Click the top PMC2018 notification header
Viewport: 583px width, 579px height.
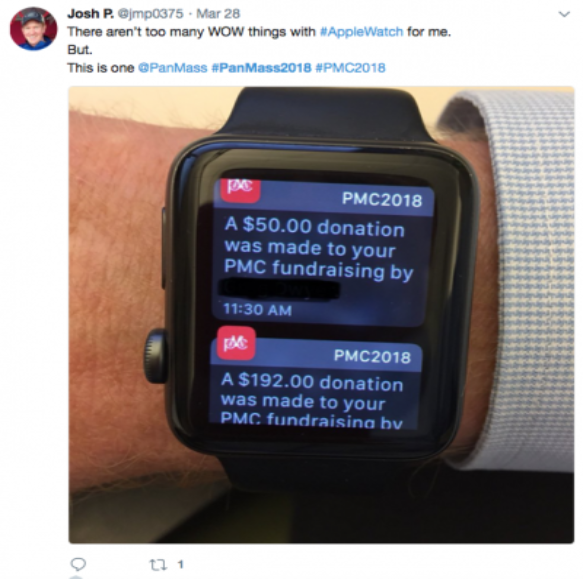point(382,200)
